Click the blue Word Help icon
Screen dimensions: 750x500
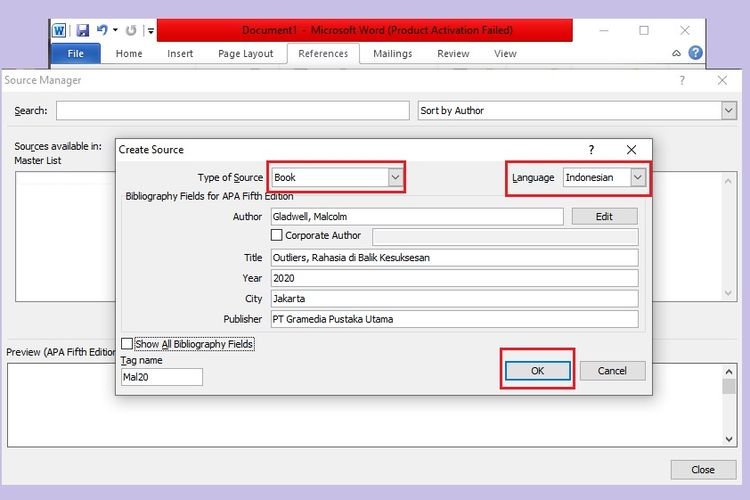coord(695,53)
